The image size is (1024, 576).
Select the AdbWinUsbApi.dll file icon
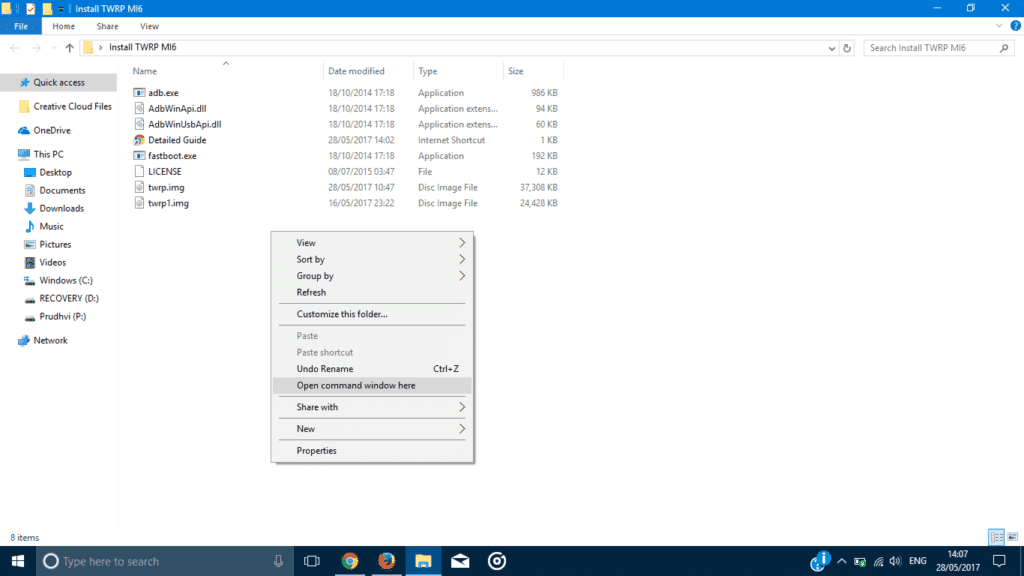click(x=139, y=124)
